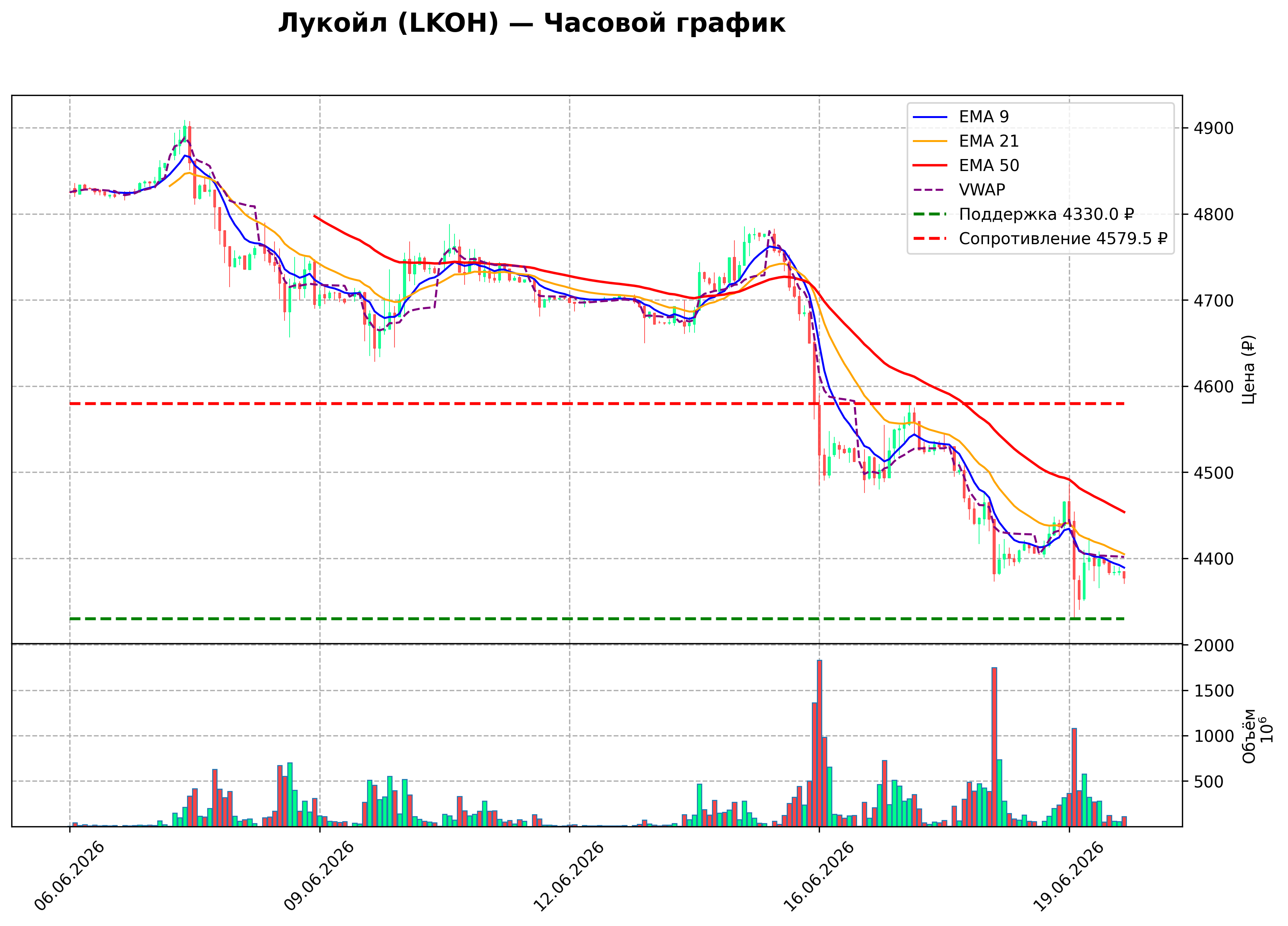Screen dimensions: 1288x926
Task: Click the red solid line sample beside EMA 50
Action: (x=930, y=166)
